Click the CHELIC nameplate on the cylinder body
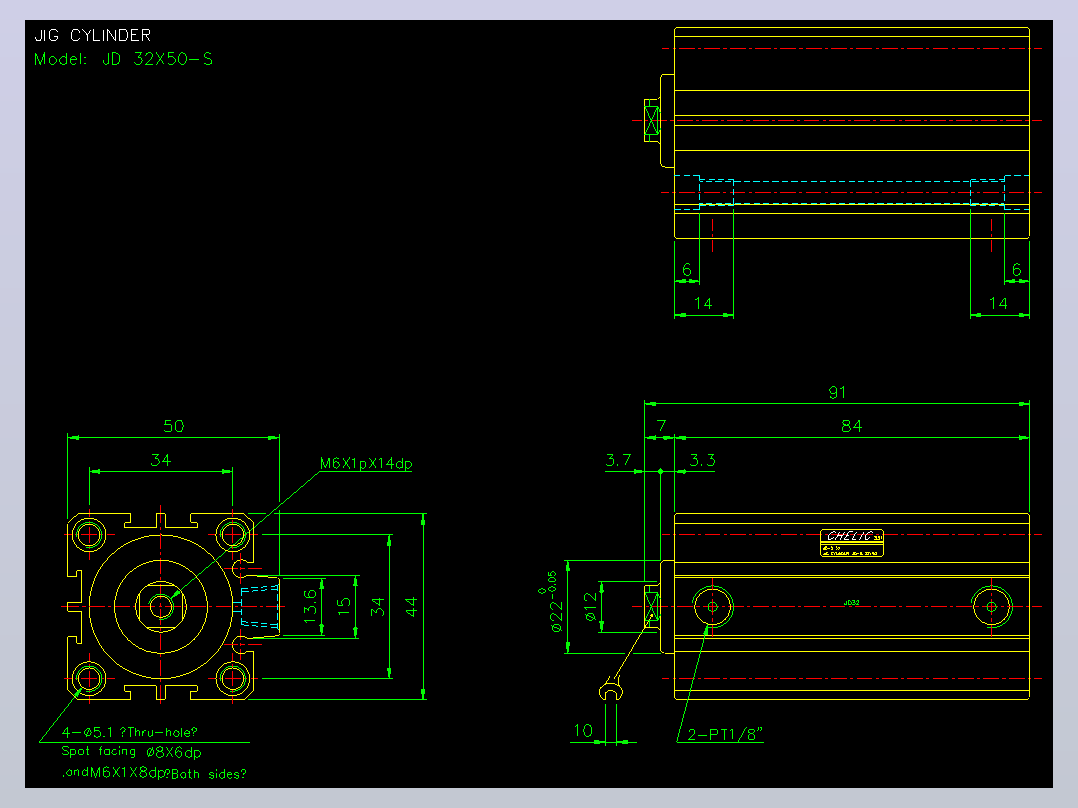The height and width of the screenshot is (808, 1078). [x=851, y=543]
